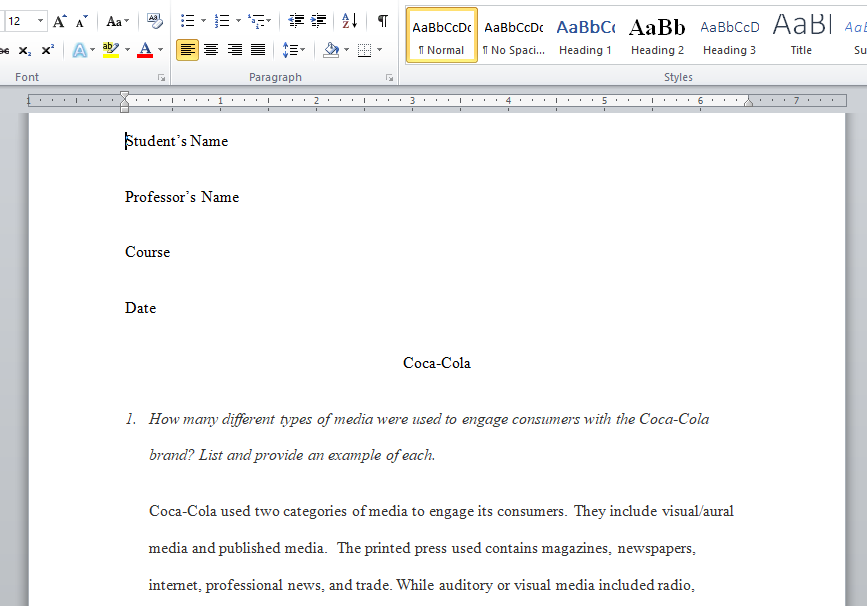867x606 pixels.
Task: Toggle Center alignment
Action: (211, 50)
